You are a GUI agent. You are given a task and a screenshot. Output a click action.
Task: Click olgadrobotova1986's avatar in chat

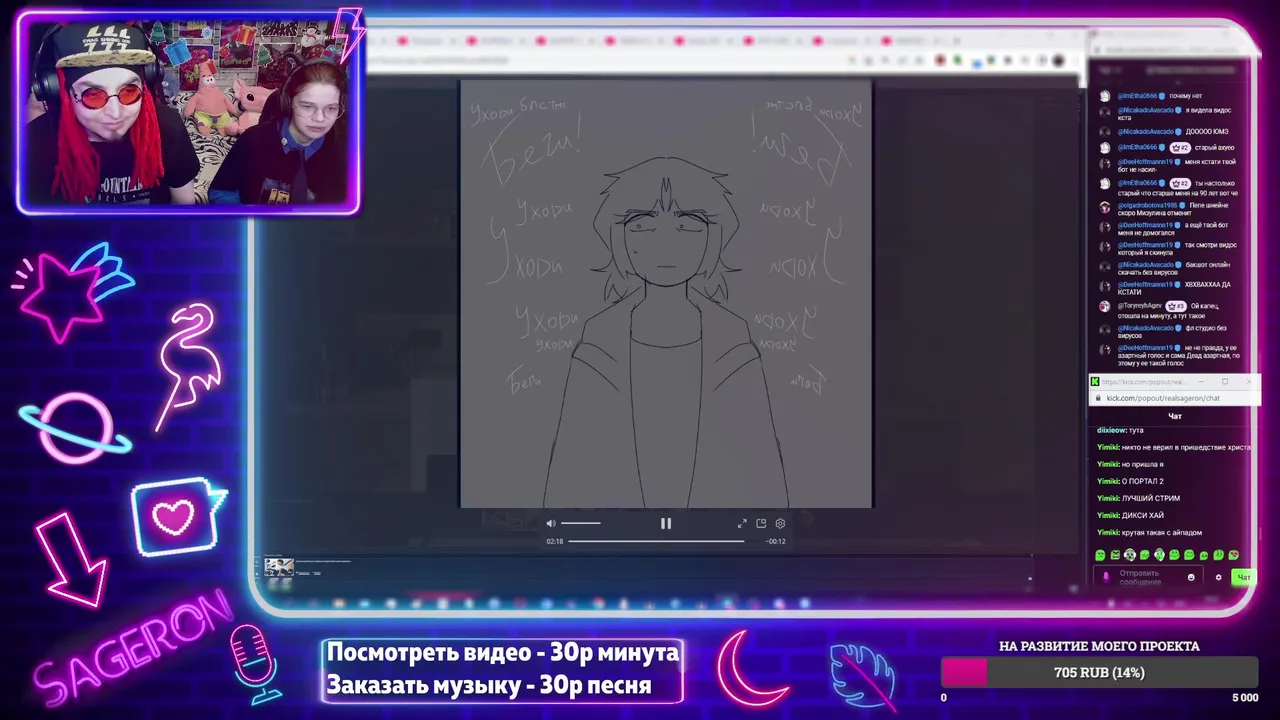[x=1105, y=207]
